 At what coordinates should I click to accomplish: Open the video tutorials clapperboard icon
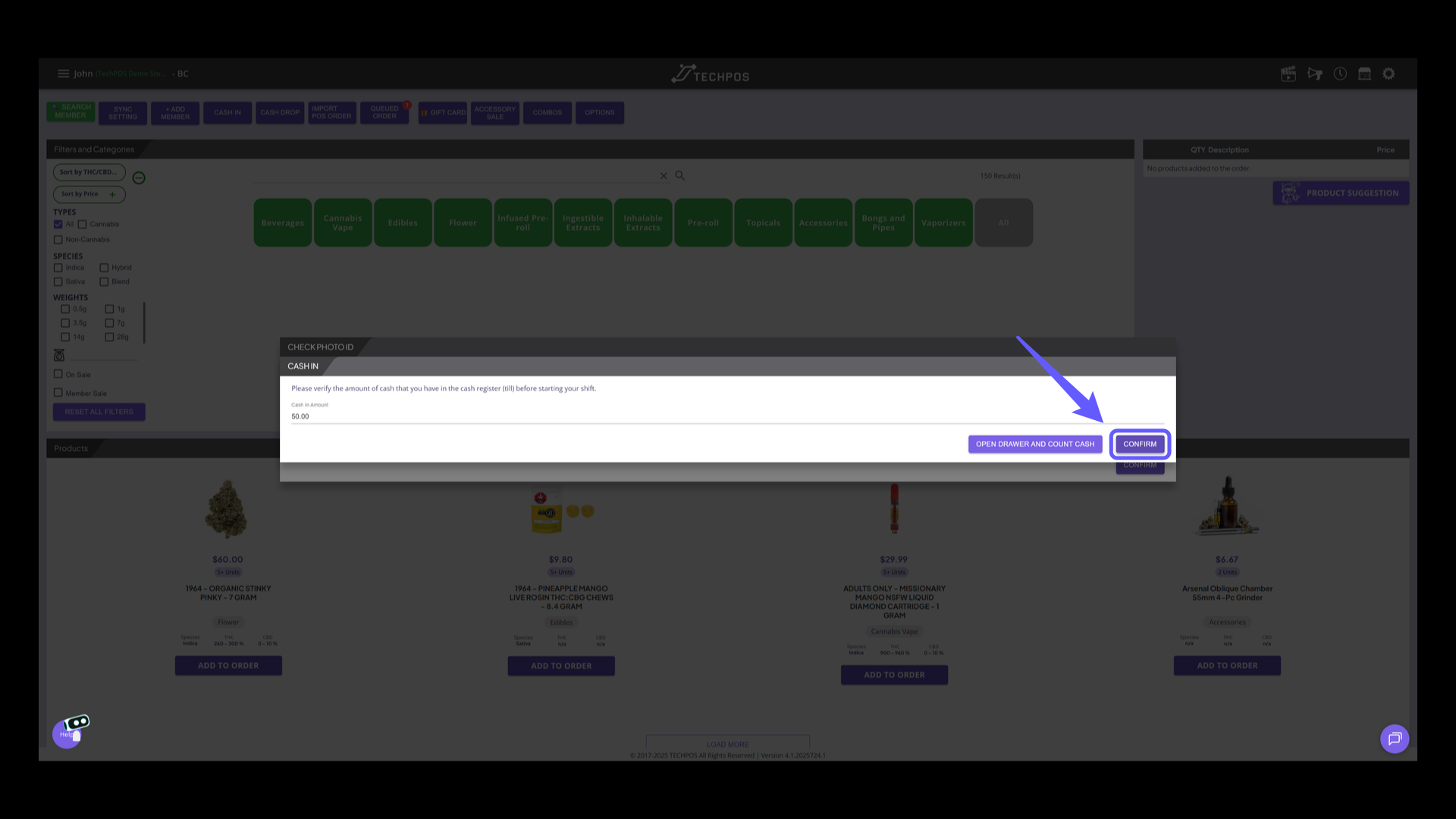click(1288, 74)
